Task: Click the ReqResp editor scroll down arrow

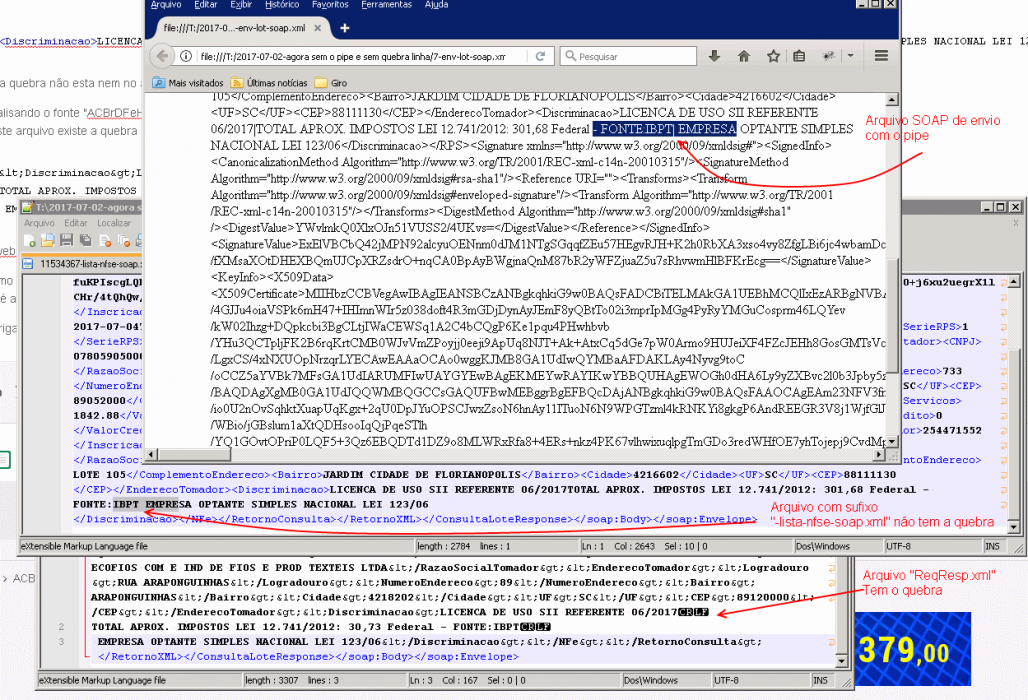Action: click(x=842, y=661)
